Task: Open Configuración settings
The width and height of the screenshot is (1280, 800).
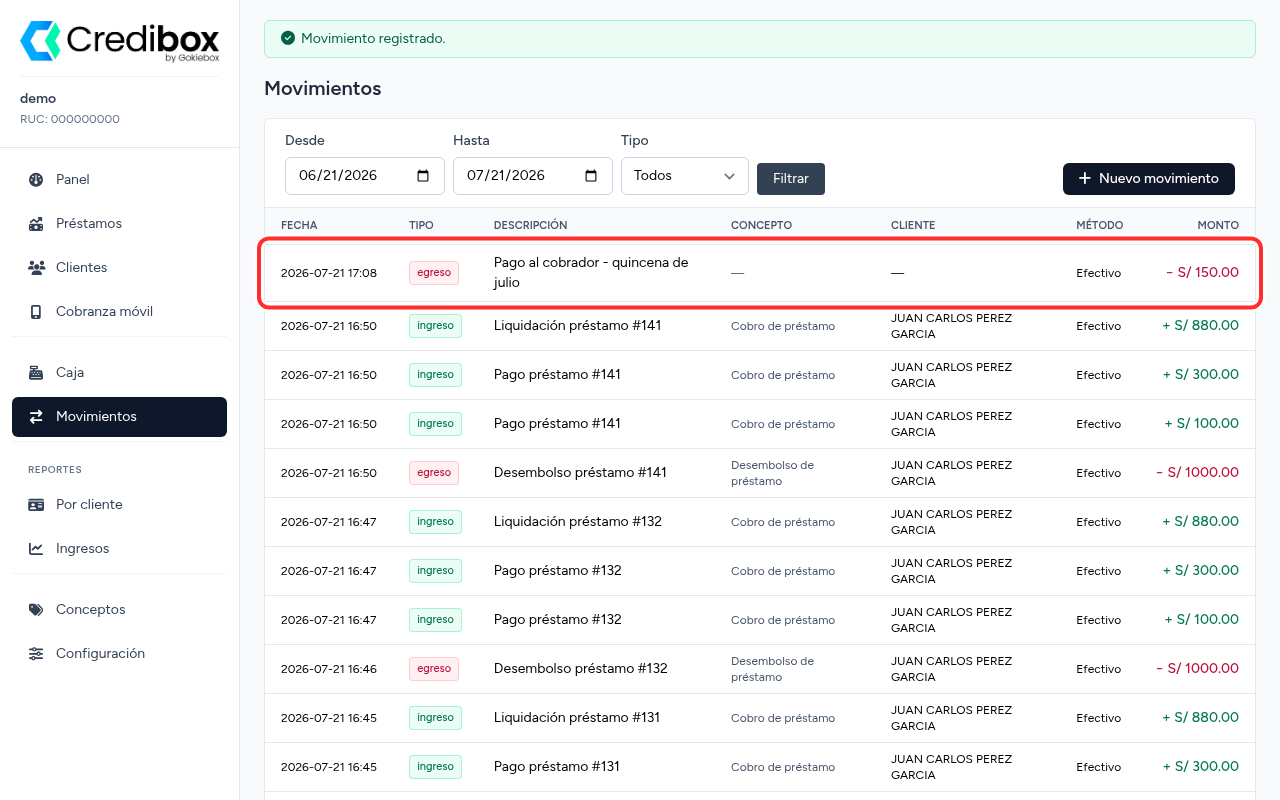Action: [x=119, y=654]
